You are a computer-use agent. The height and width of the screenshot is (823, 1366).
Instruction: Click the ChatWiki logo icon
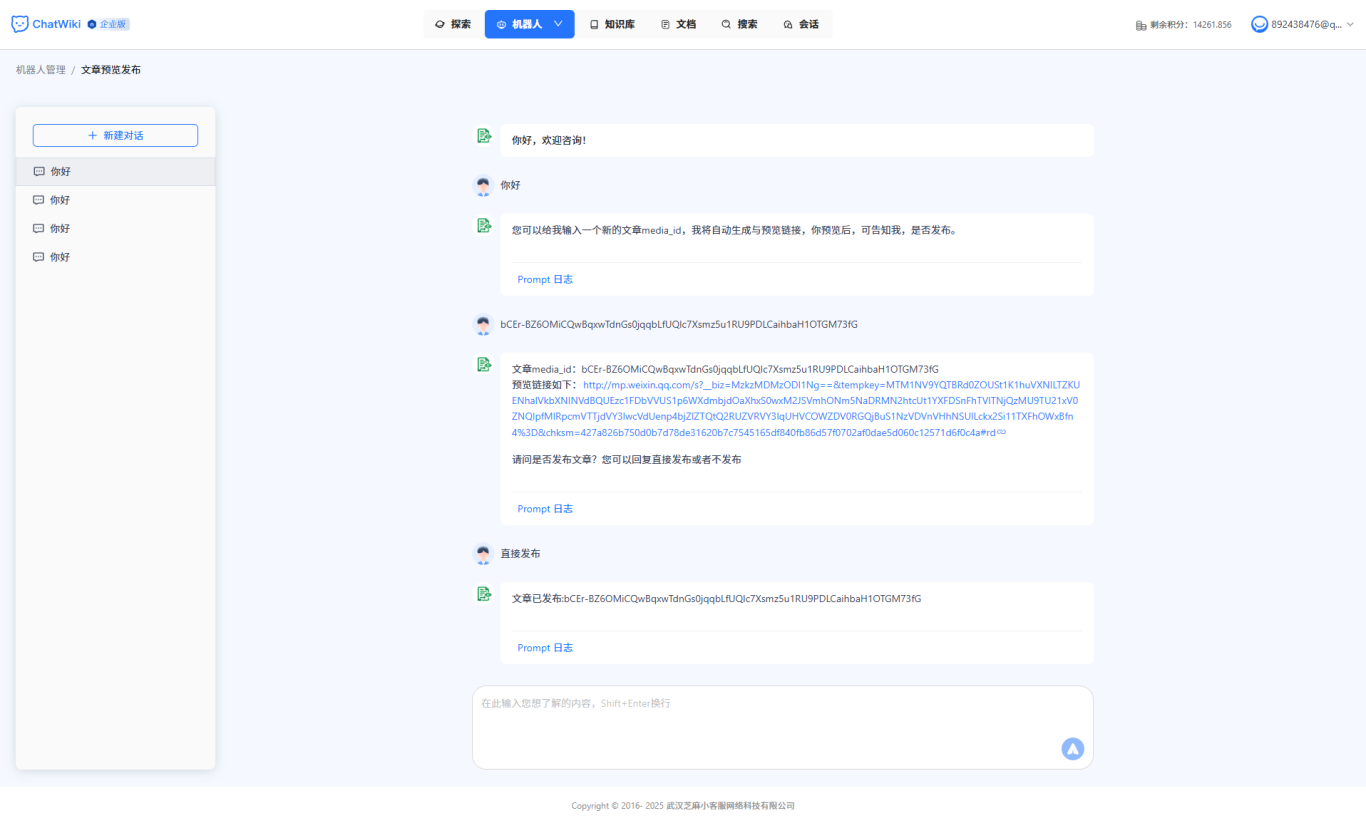tap(18, 23)
